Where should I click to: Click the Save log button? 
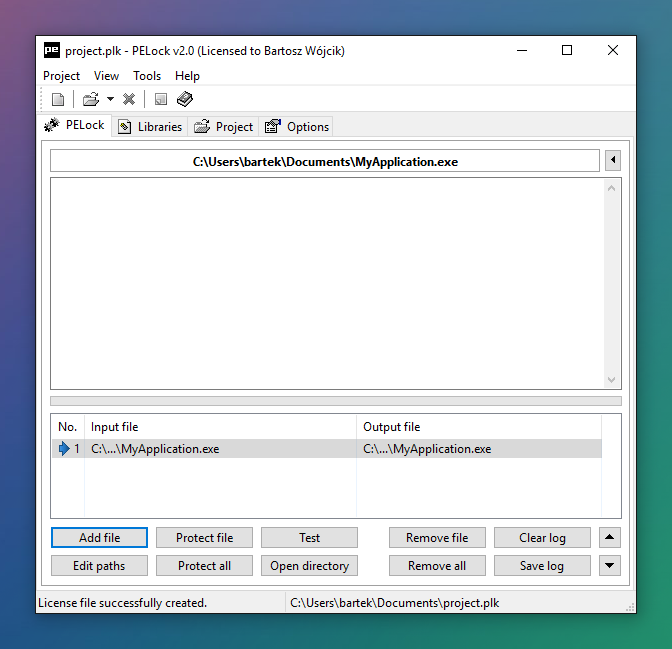pyautogui.click(x=542, y=565)
